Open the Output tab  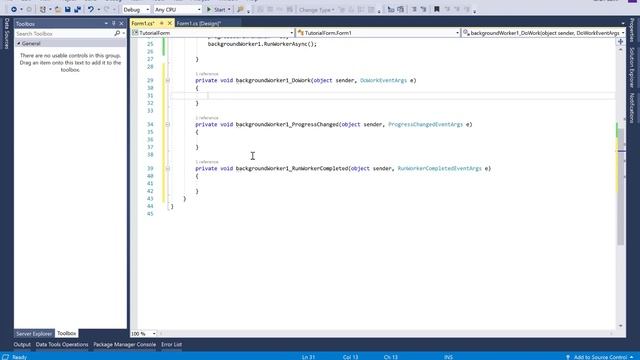click(x=22, y=344)
